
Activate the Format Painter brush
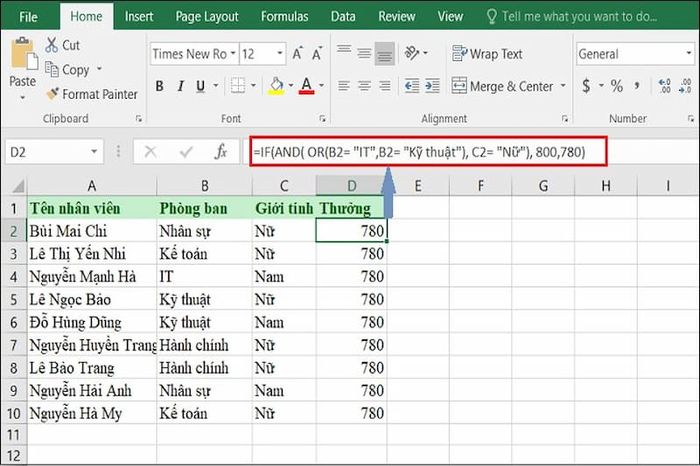point(52,94)
